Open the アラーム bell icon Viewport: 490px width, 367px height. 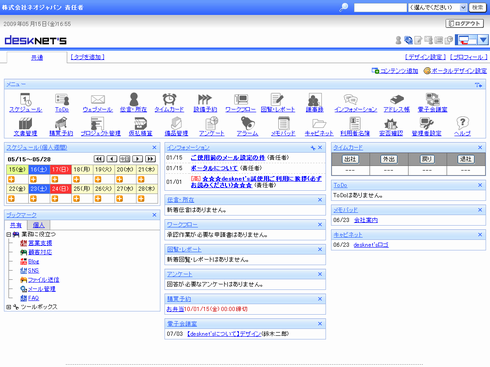tap(248, 123)
